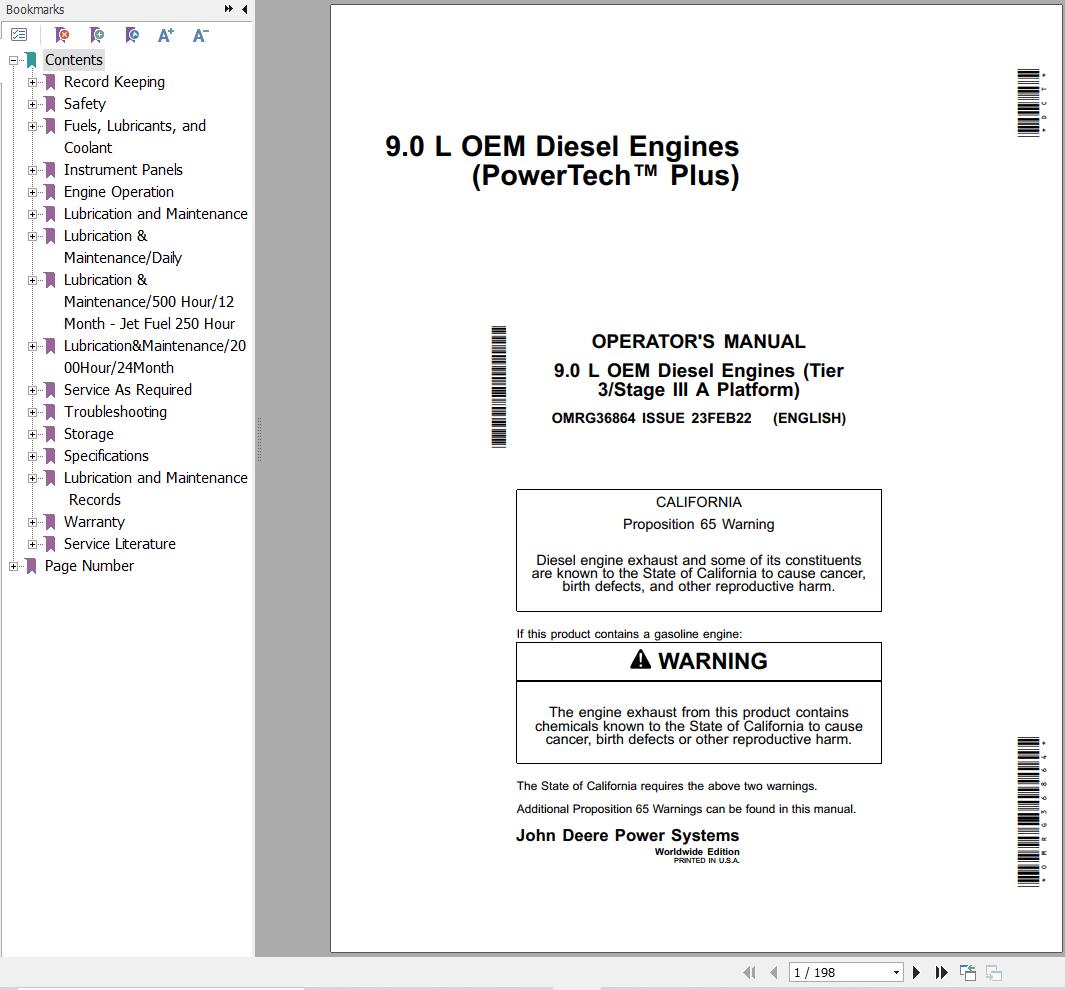Expand the Specifications bookmark node

[x=32, y=456]
